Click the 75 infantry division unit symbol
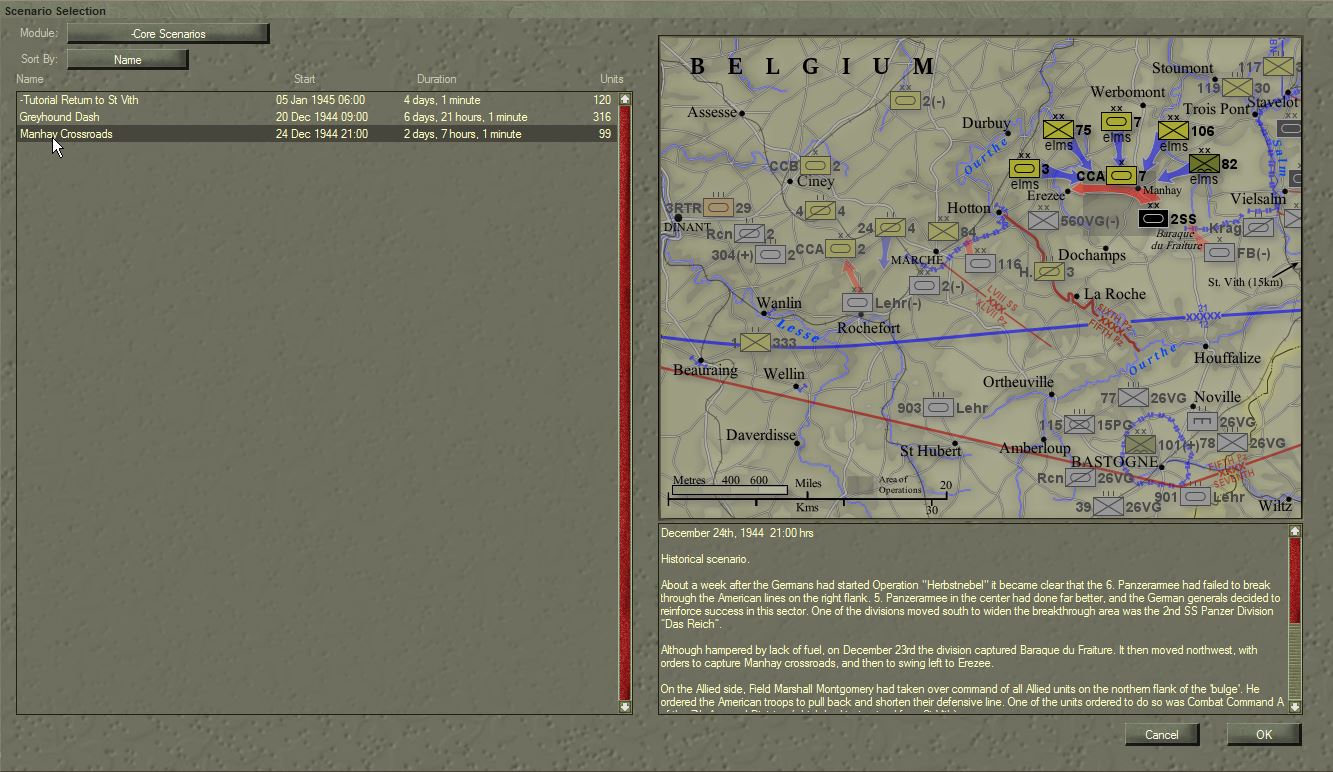Image resolution: width=1333 pixels, height=772 pixels. click(x=1058, y=130)
